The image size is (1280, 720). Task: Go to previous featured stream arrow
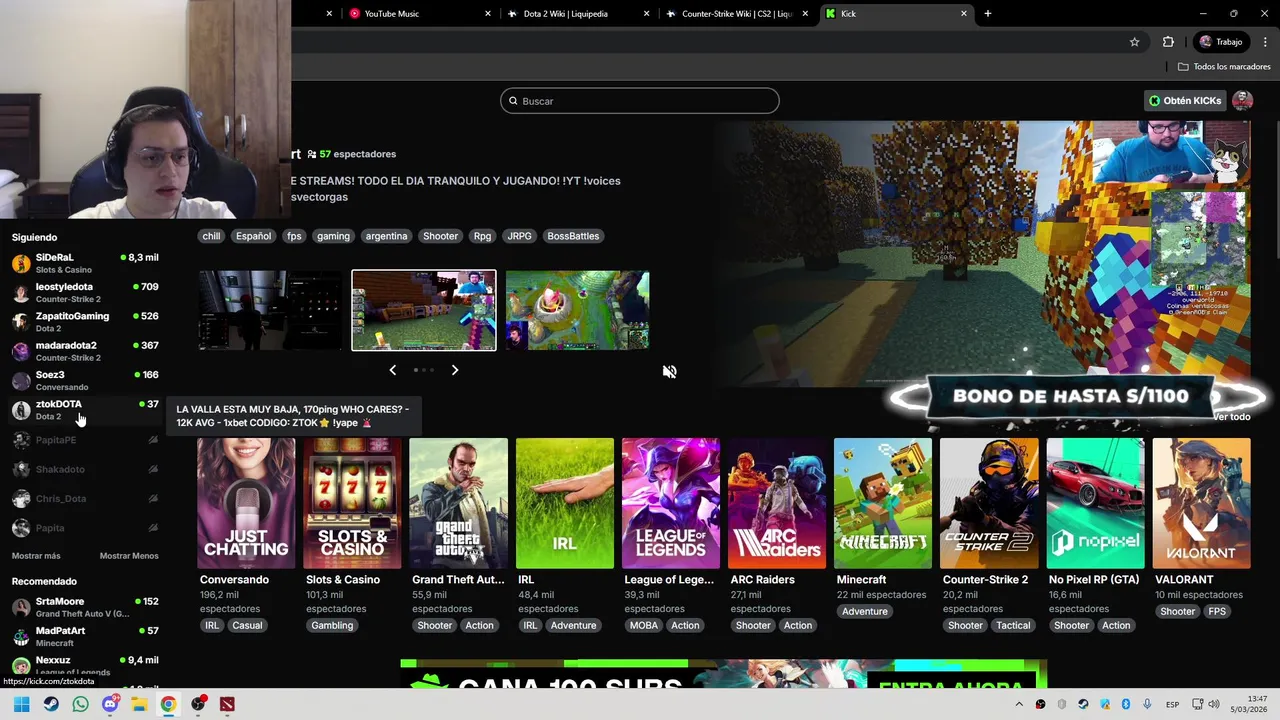coord(392,370)
